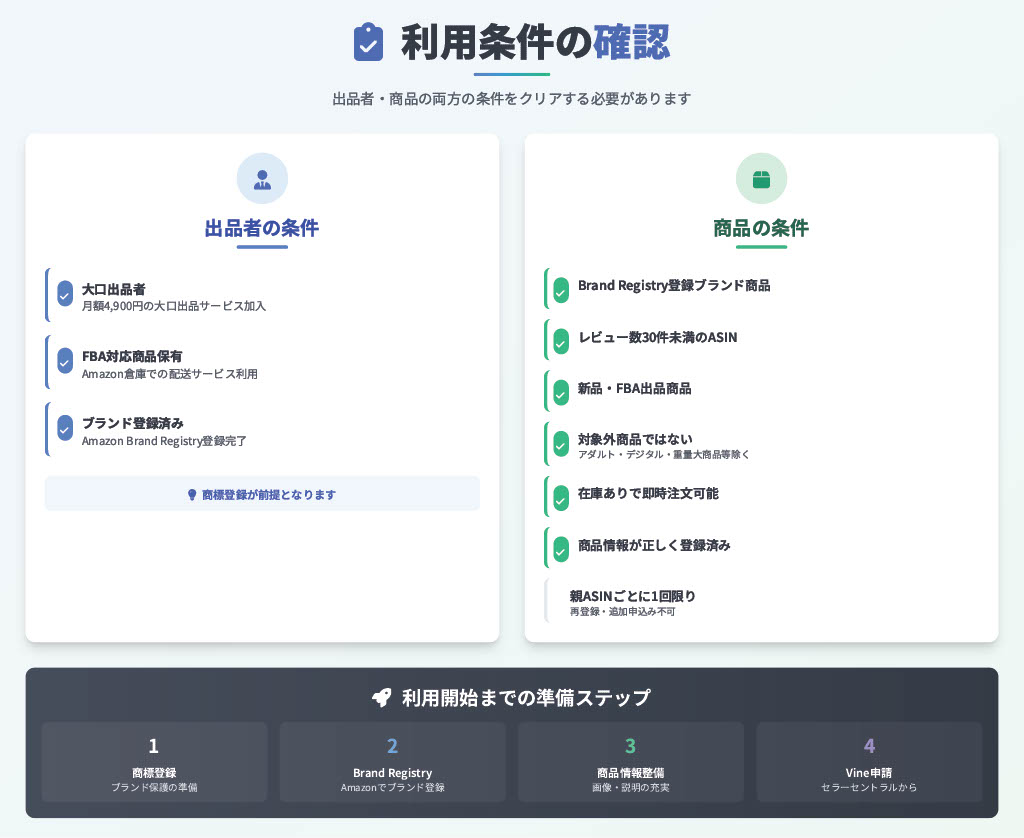Viewport: 1024px width, 838px height.
Task: Select step 1 card 商標登録
Action: (154, 762)
